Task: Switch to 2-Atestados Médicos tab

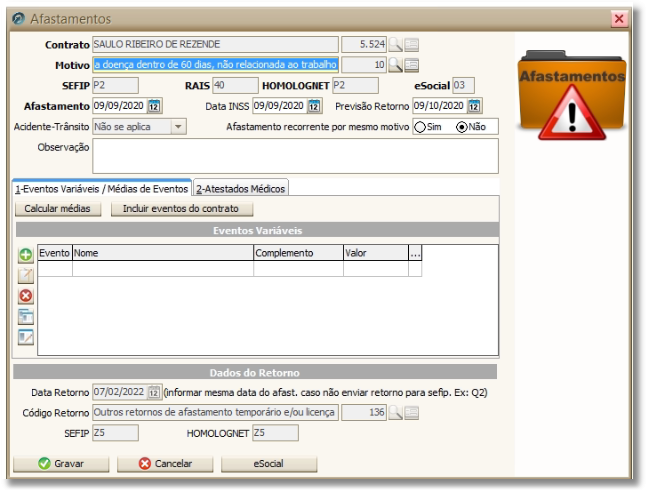Action: pos(241,189)
